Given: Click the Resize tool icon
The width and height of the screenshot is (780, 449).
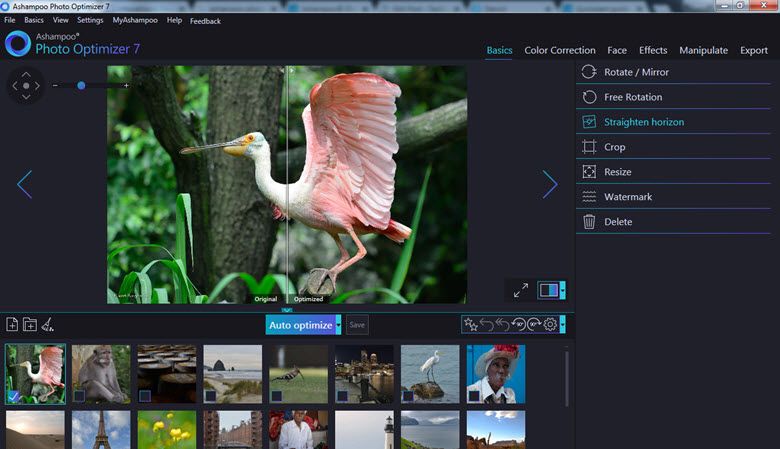Looking at the screenshot, I should 589,172.
